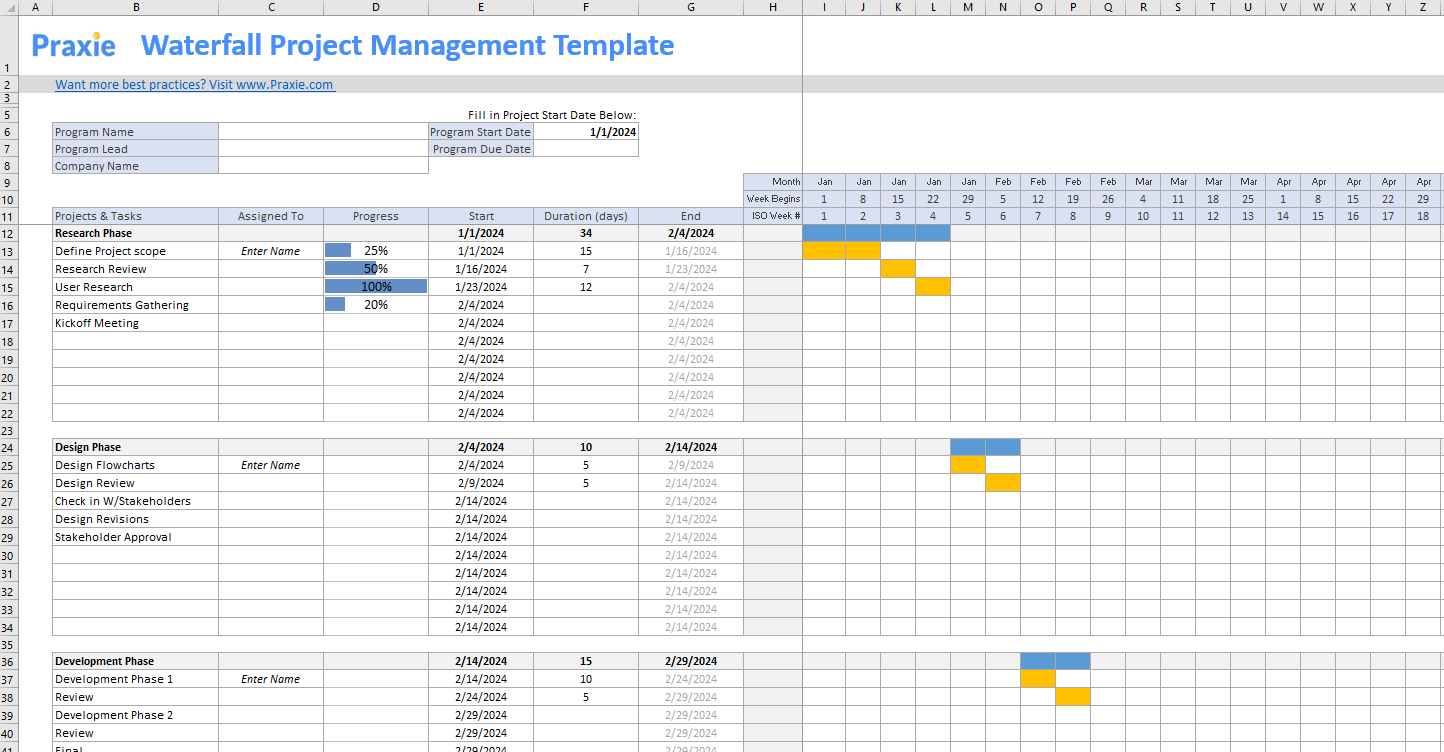1444x752 pixels.
Task: Select the empty Program Due Date cell
Action: point(585,149)
